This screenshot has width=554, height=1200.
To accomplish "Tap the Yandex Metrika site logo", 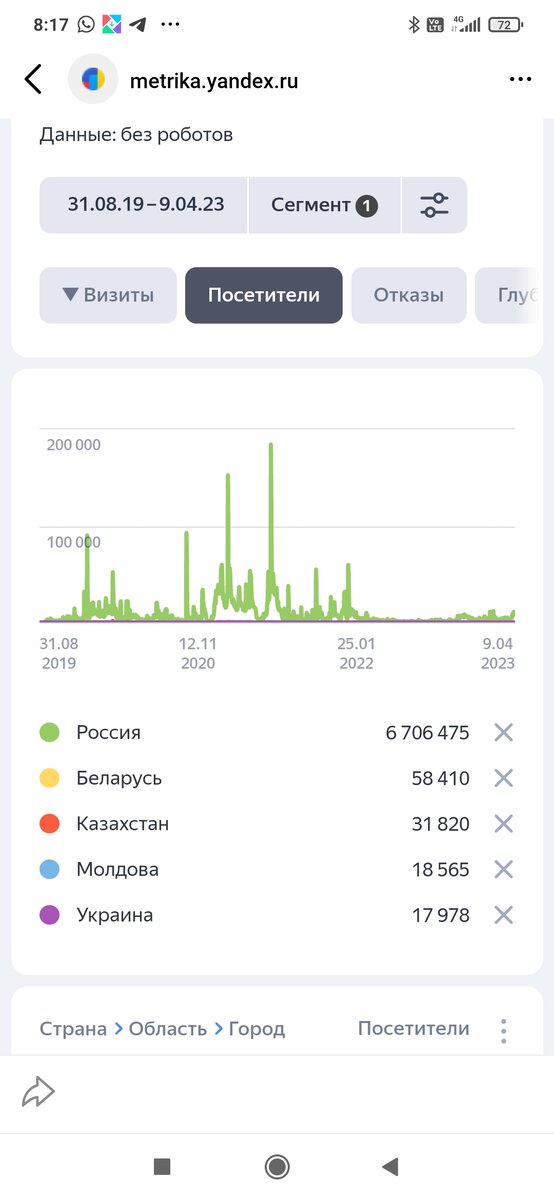I will [x=93, y=80].
